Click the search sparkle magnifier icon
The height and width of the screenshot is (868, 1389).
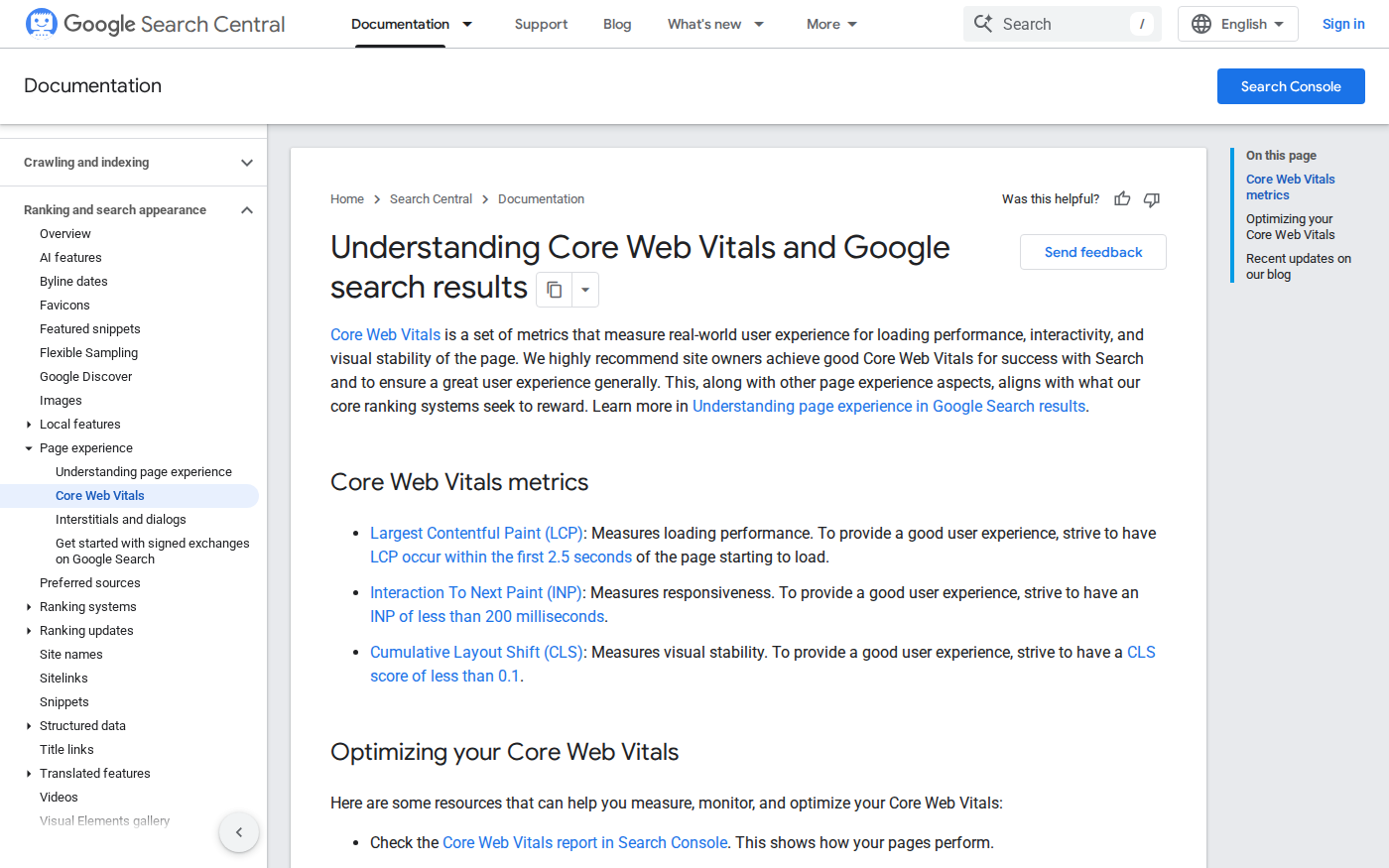tap(983, 24)
